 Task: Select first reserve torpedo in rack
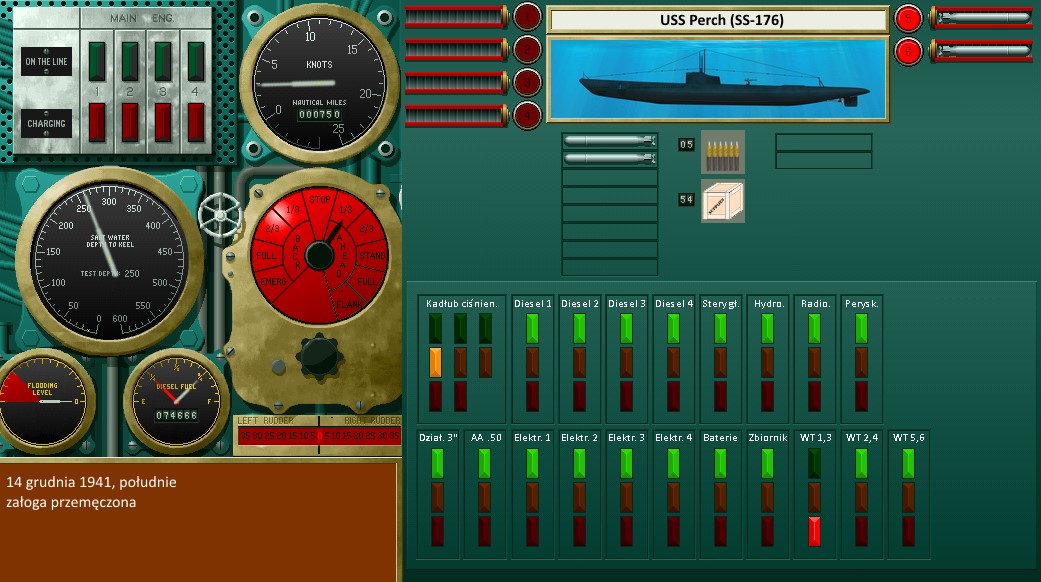tap(609, 141)
